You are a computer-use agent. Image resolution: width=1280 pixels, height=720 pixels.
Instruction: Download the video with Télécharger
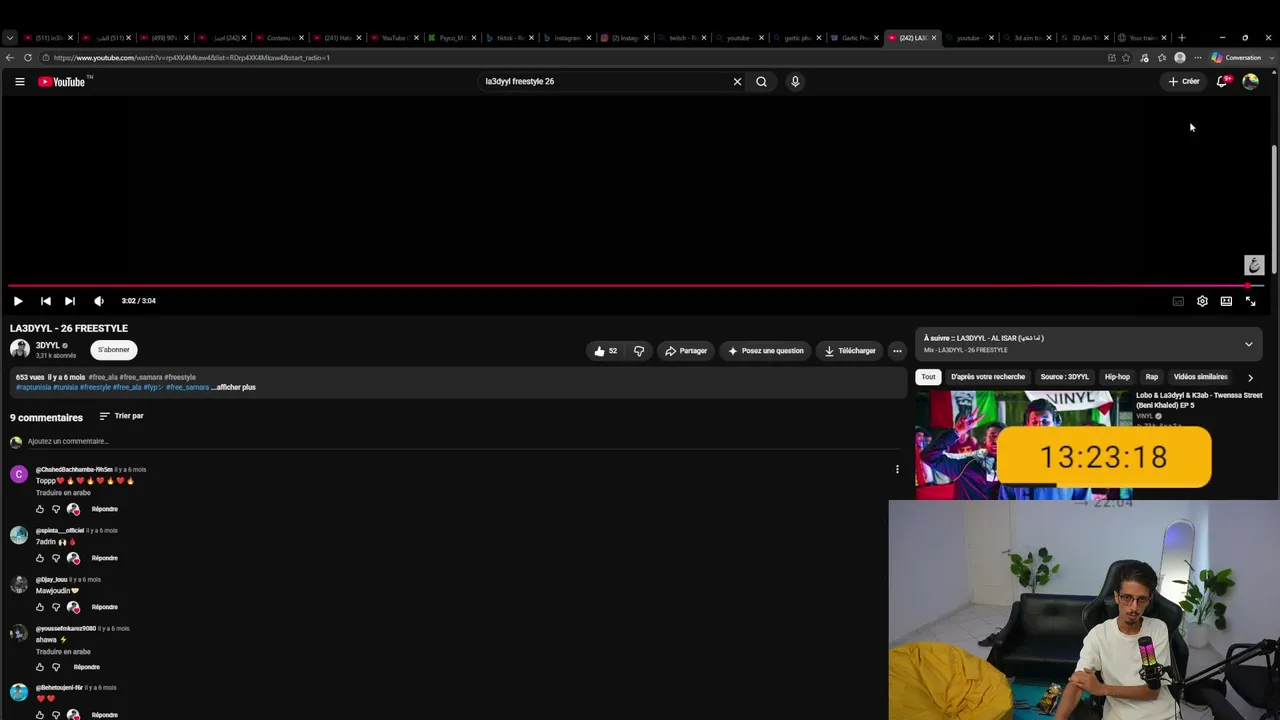click(x=850, y=351)
